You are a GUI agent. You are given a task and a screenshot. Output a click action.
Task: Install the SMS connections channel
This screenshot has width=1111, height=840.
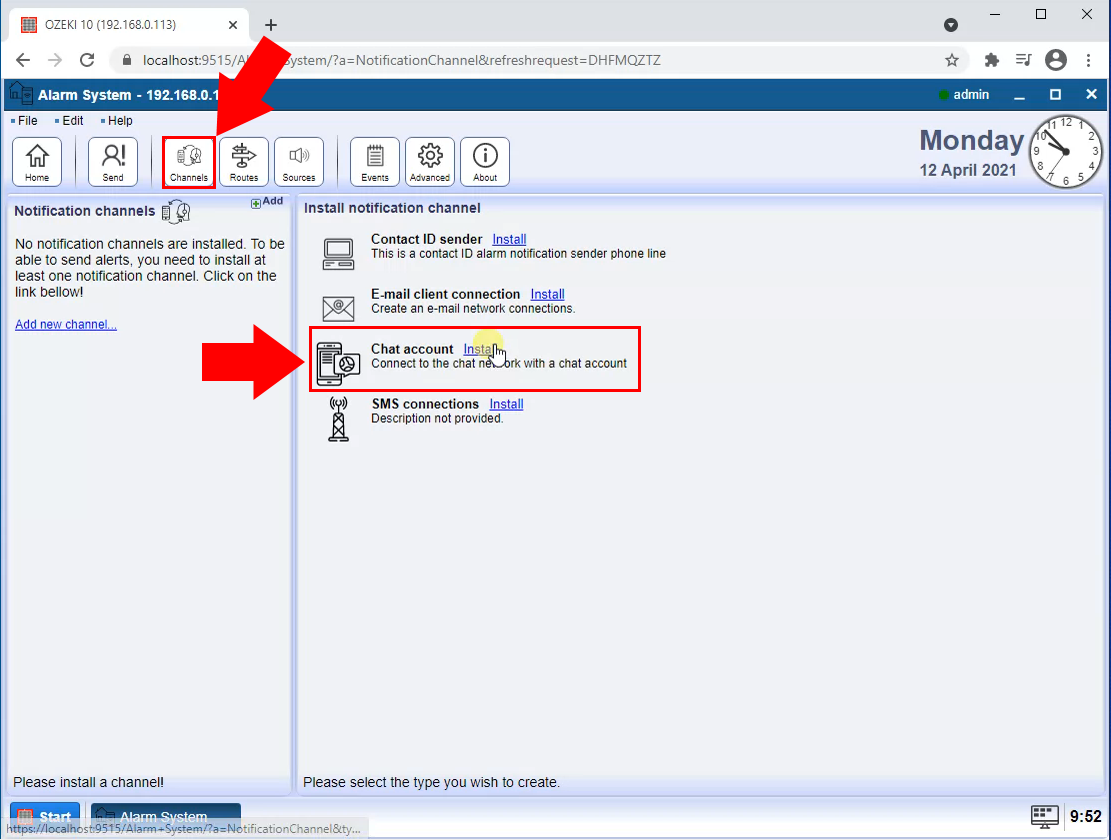point(506,405)
